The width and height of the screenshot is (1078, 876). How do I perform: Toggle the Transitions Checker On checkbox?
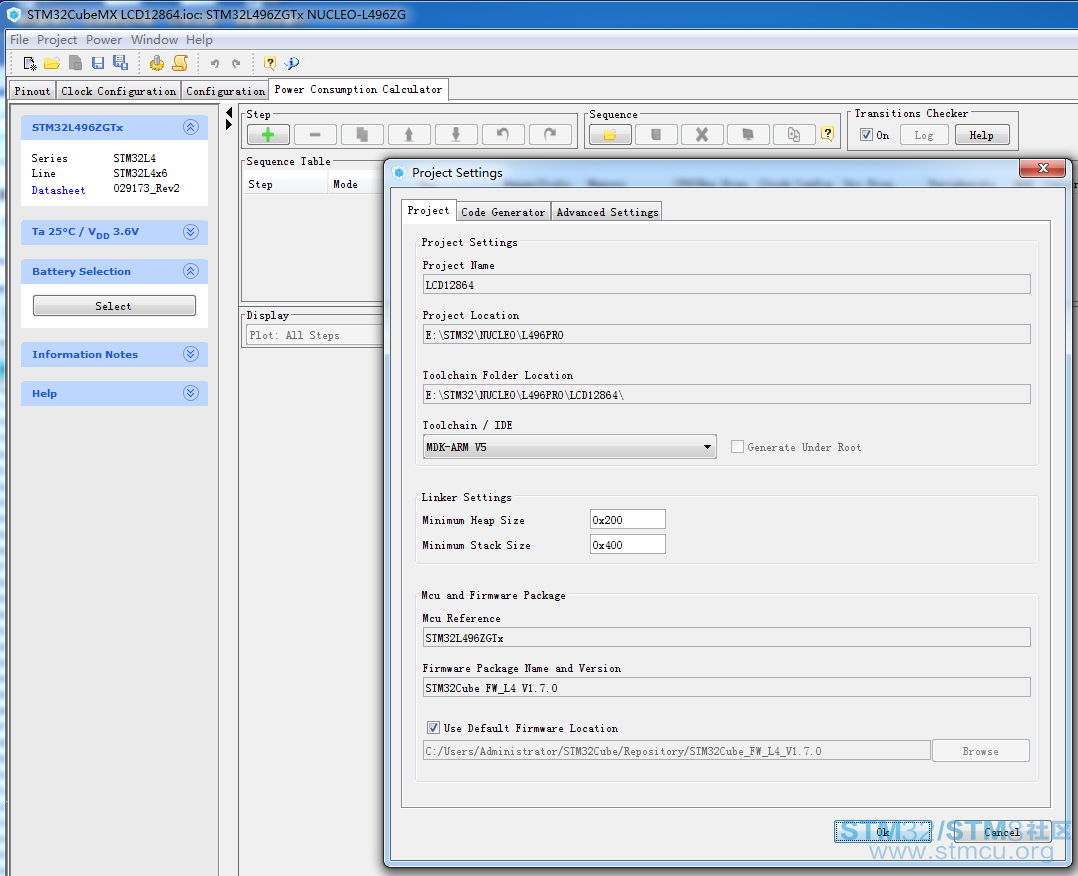click(x=866, y=135)
